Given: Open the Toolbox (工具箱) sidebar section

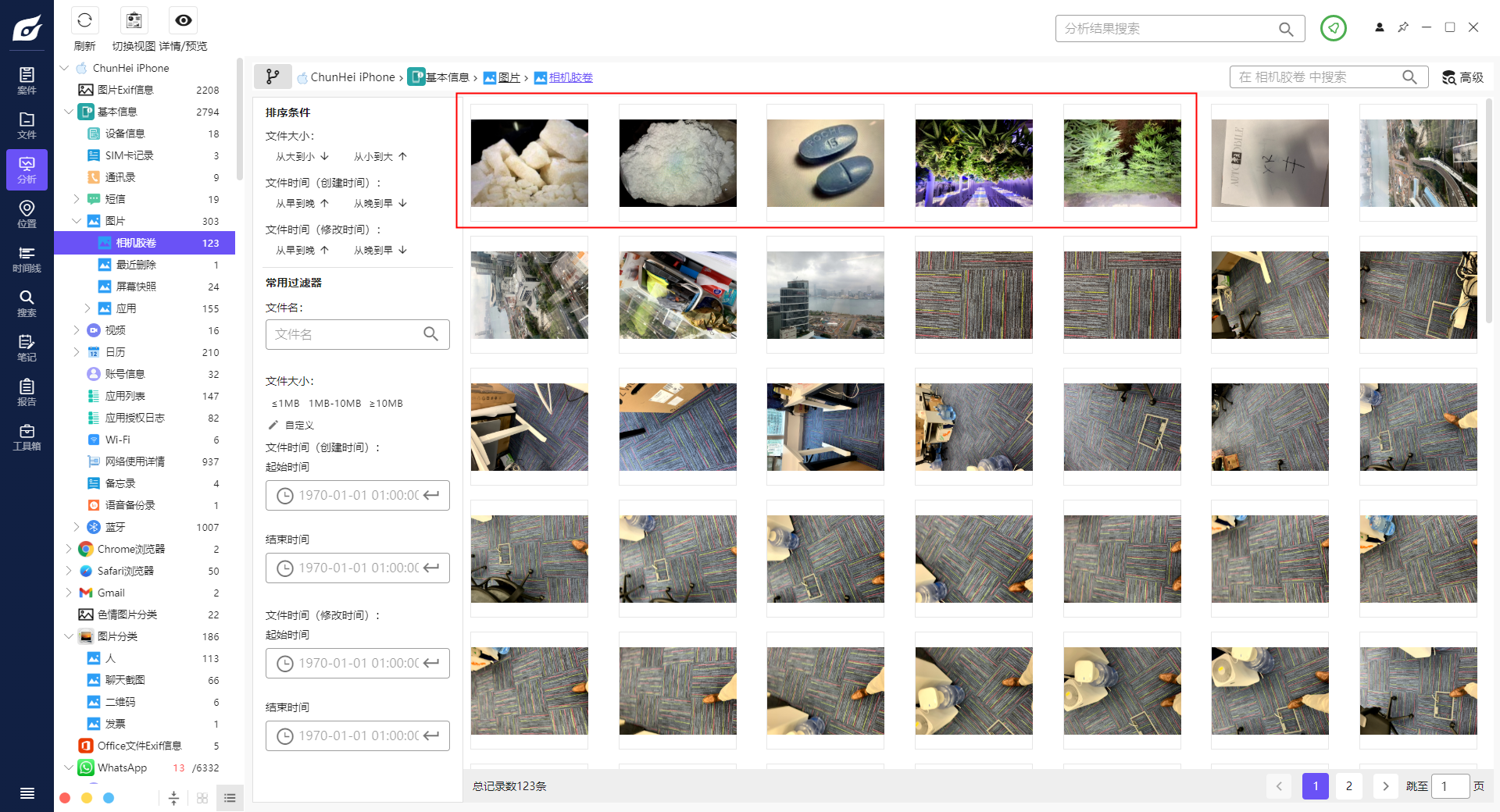Looking at the screenshot, I should tap(27, 436).
